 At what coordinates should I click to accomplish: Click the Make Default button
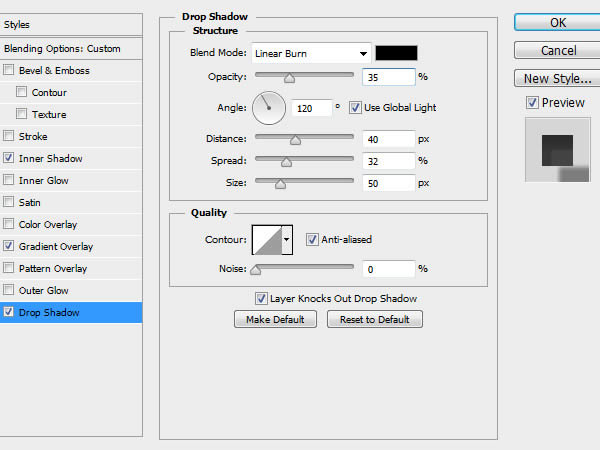pyautogui.click(x=275, y=319)
